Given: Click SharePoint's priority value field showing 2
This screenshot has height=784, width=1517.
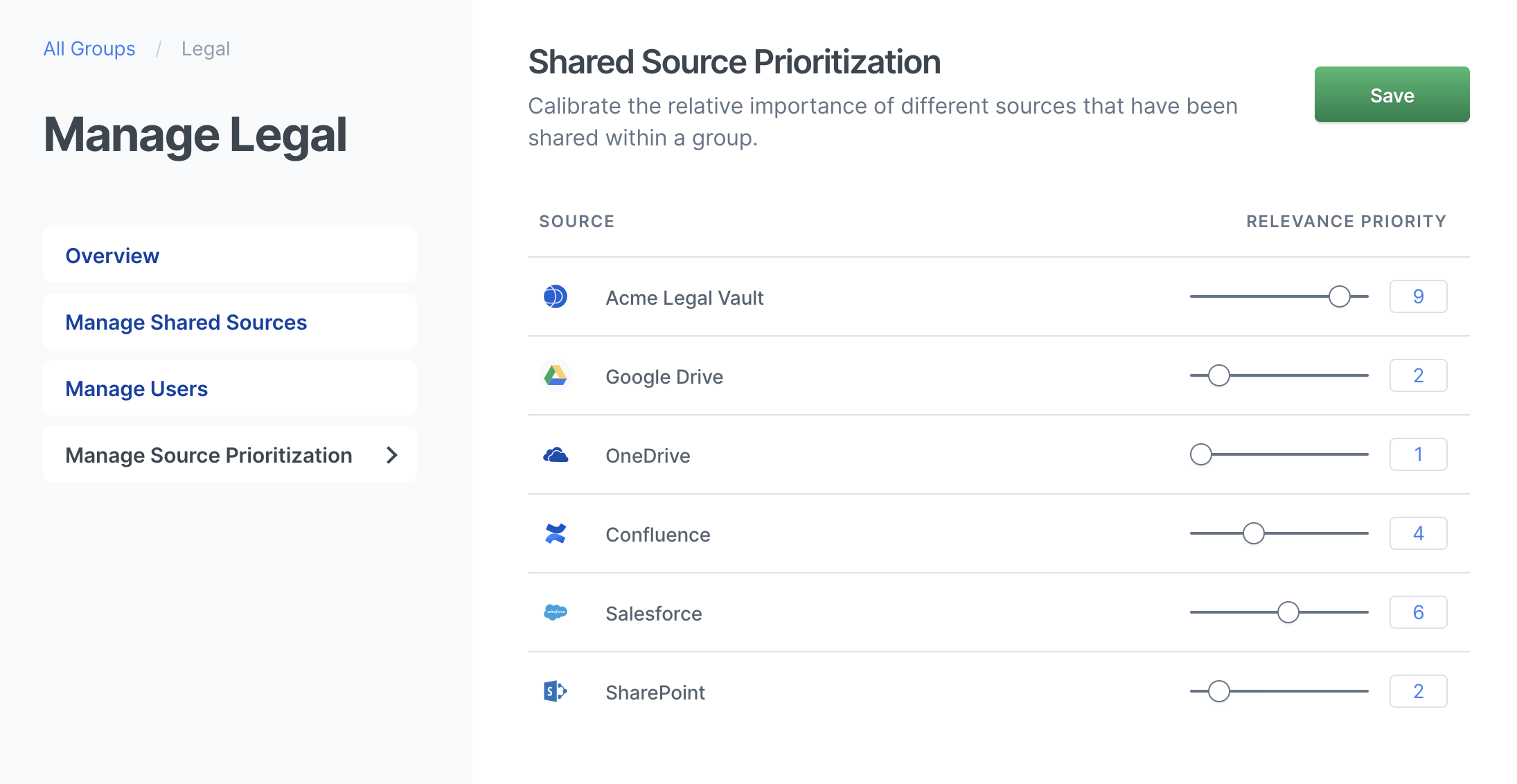Looking at the screenshot, I should pos(1419,691).
